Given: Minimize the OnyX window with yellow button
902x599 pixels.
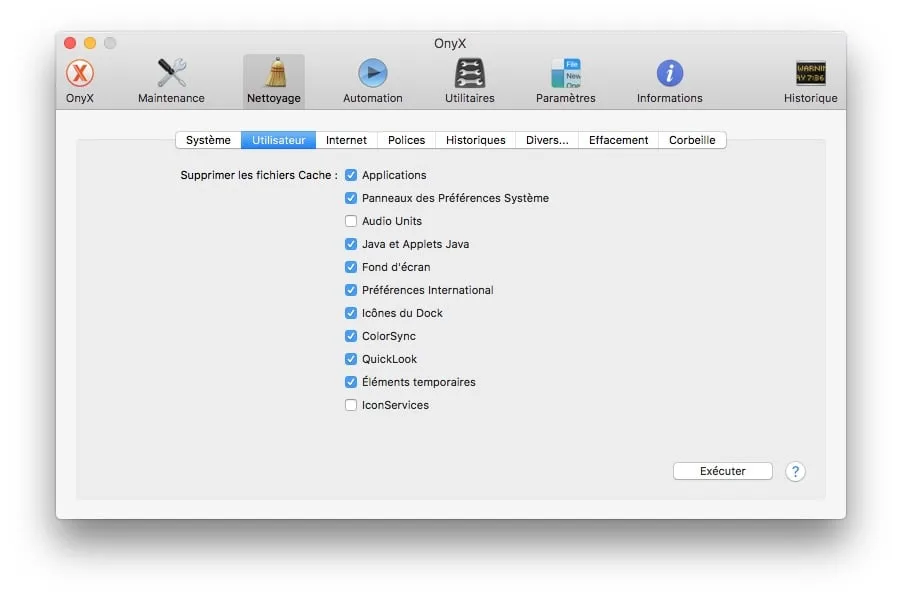Looking at the screenshot, I should tap(90, 43).
